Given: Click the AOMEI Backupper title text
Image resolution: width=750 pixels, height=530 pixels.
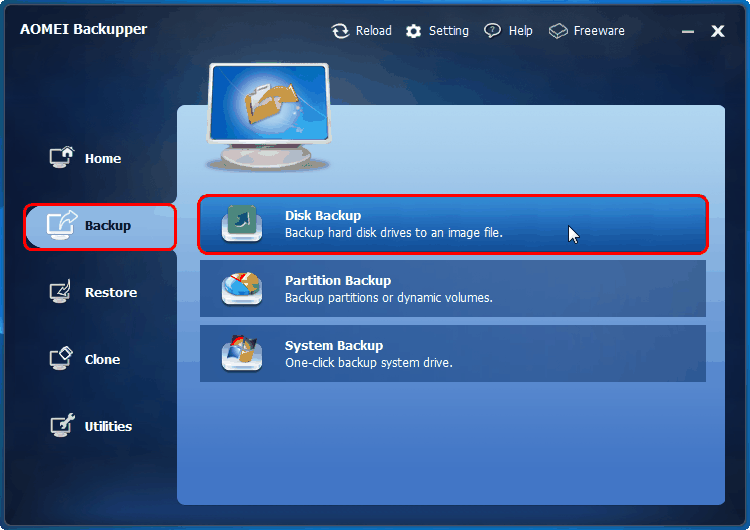Looking at the screenshot, I should click(x=84, y=29).
